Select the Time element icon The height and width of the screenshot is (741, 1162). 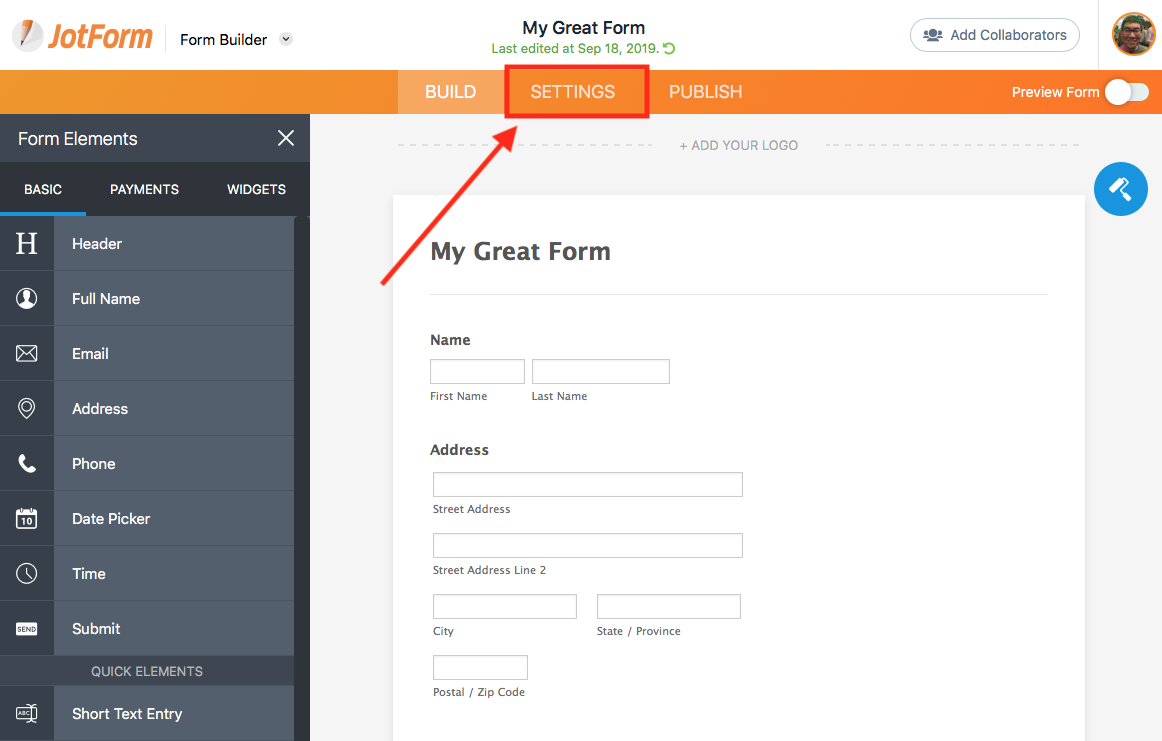[27, 573]
